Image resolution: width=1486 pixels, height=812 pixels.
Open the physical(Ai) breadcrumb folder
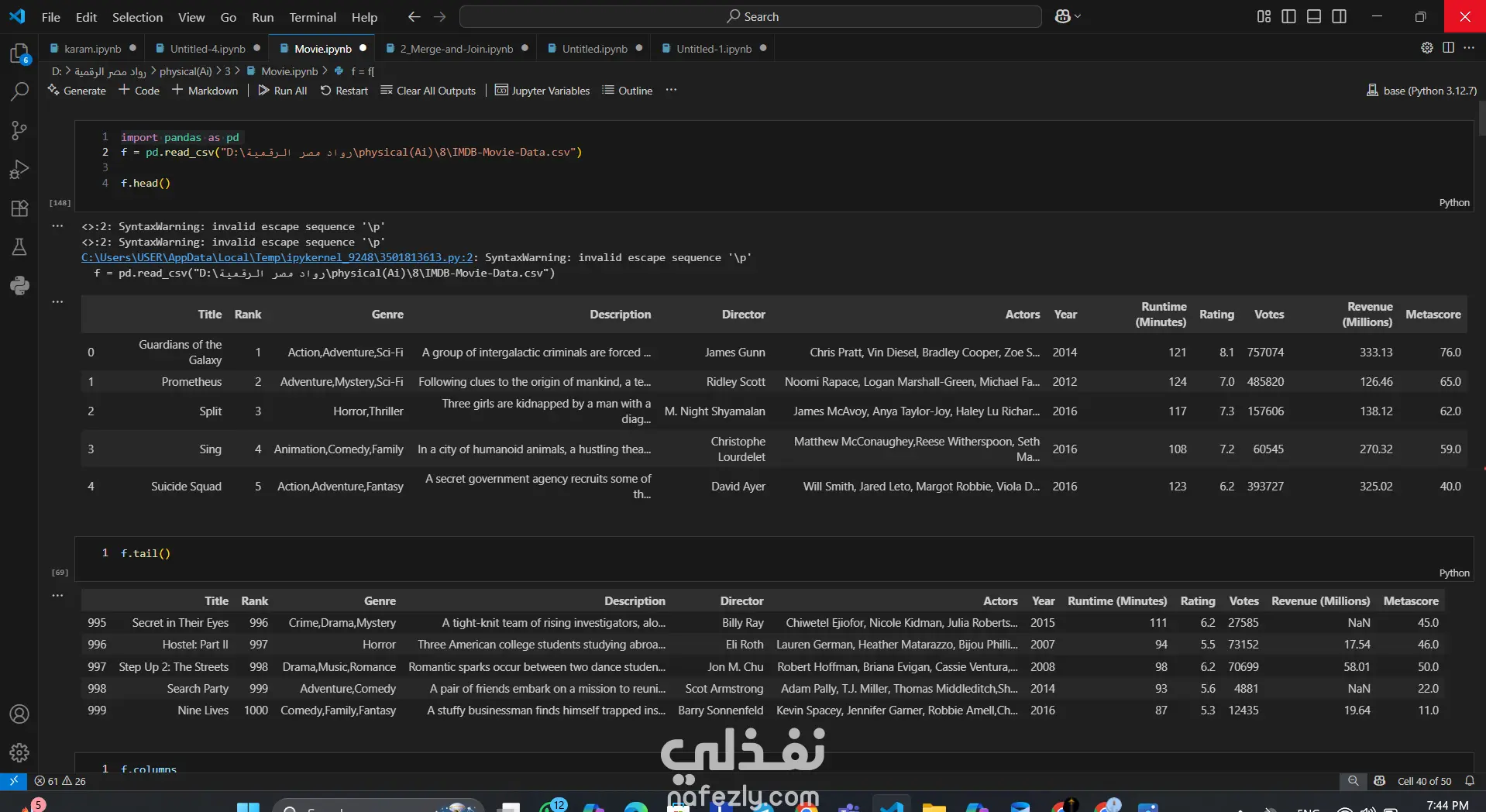pos(185,71)
